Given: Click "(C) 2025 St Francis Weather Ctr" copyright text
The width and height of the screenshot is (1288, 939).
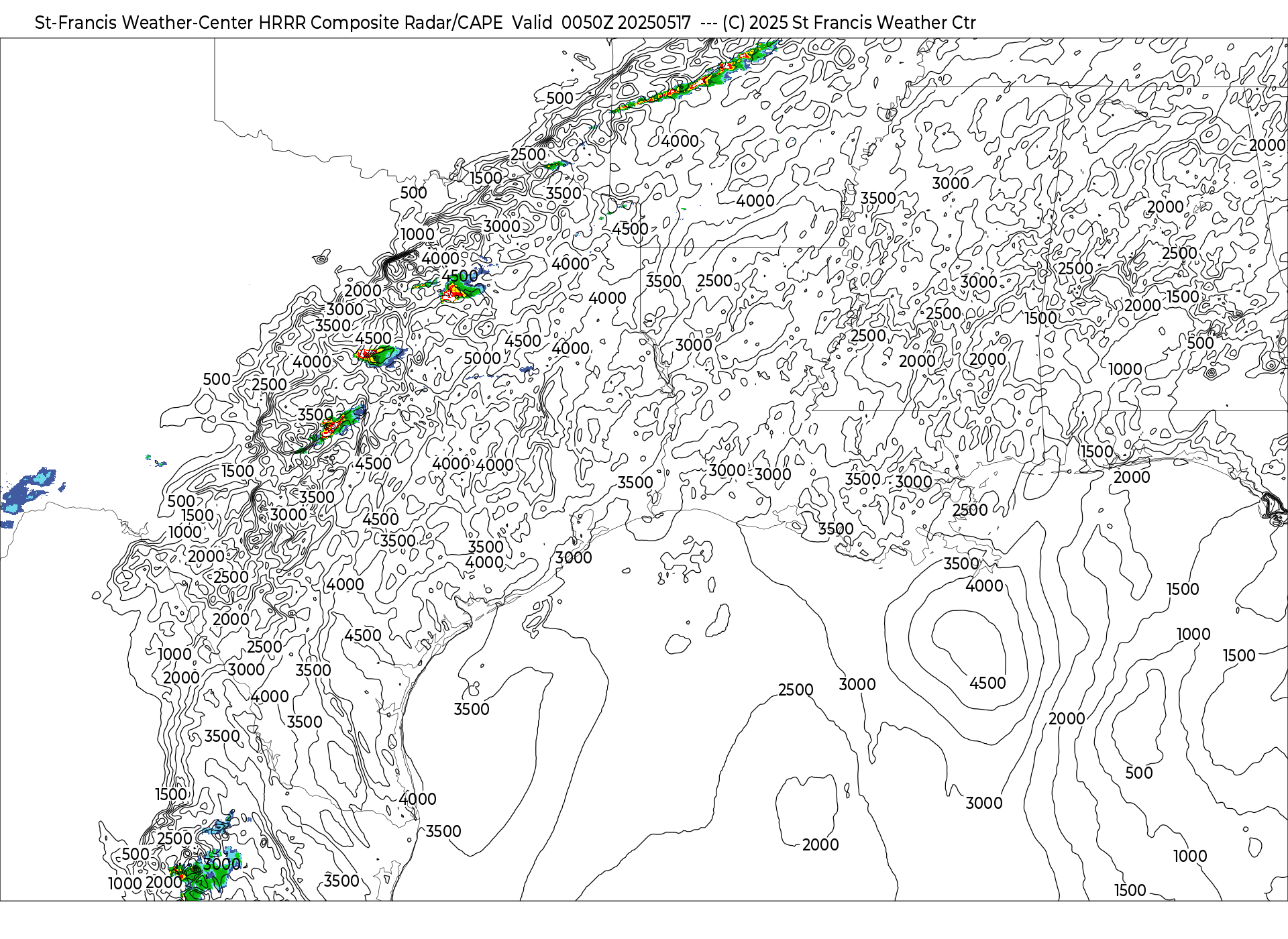Looking at the screenshot, I should pos(849,23).
